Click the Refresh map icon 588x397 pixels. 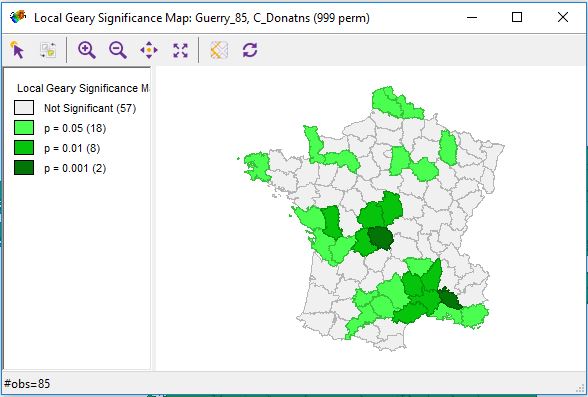[x=250, y=50]
